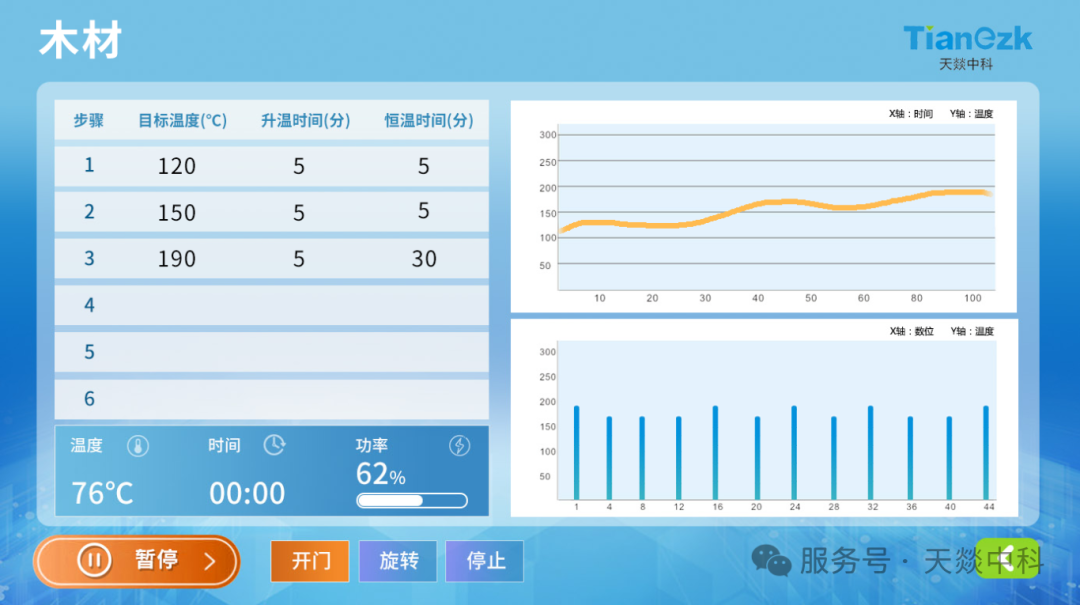The height and width of the screenshot is (605, 1080).
Task: Select step 3 target temperature 190
Action: [x=177, y=259]
